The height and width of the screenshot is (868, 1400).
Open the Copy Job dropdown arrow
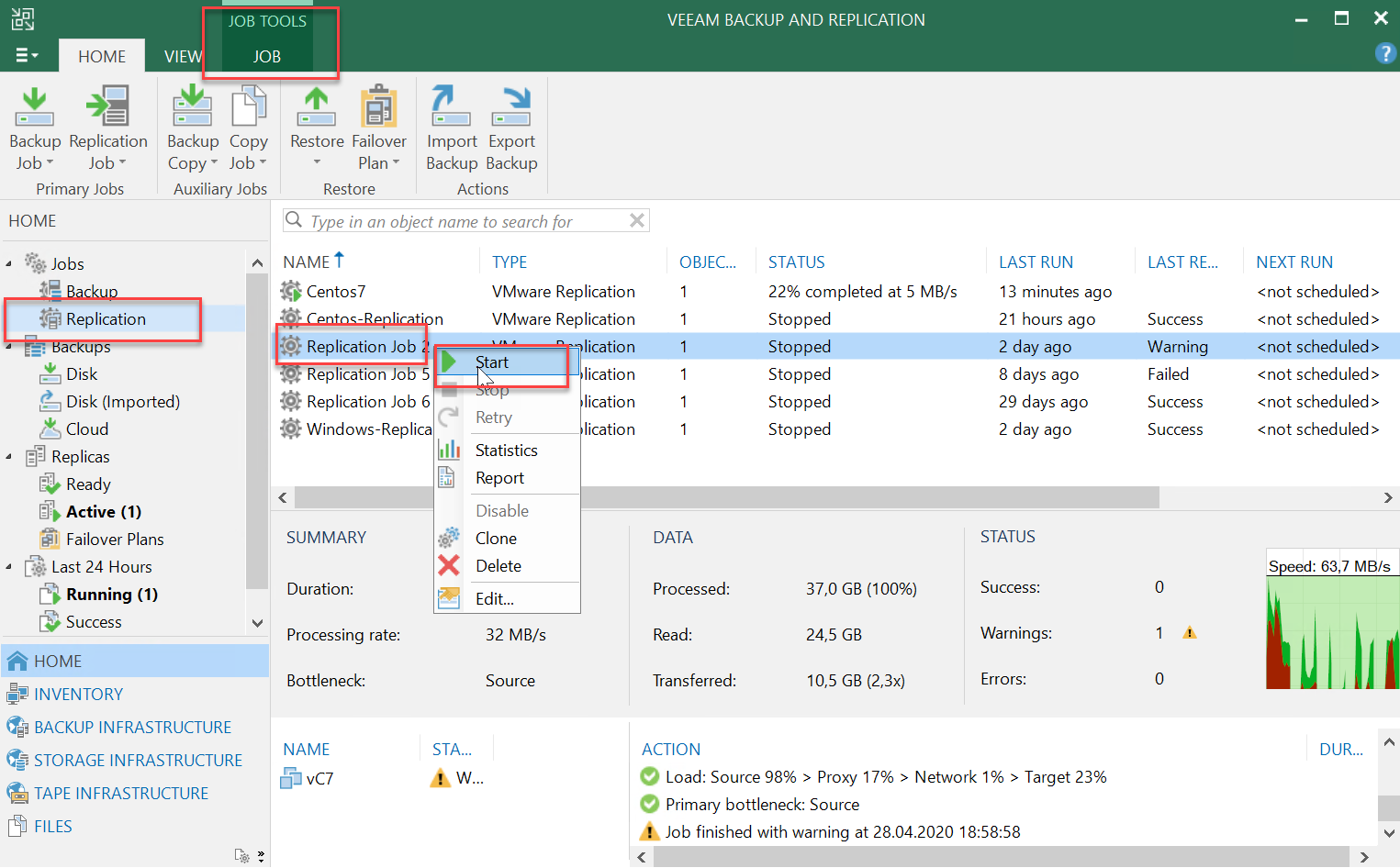263,163
